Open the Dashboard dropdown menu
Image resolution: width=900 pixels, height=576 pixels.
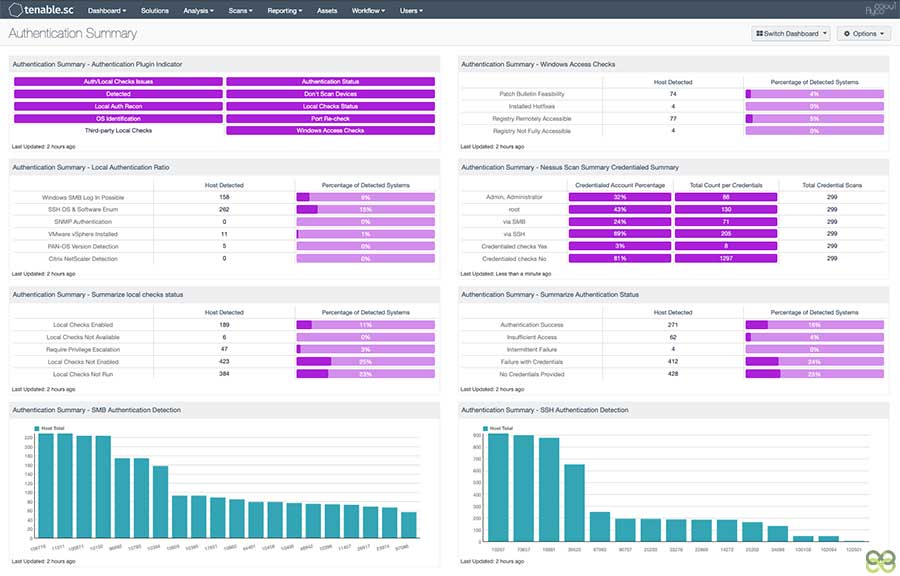pyautogui.click(x=106, y=11)
